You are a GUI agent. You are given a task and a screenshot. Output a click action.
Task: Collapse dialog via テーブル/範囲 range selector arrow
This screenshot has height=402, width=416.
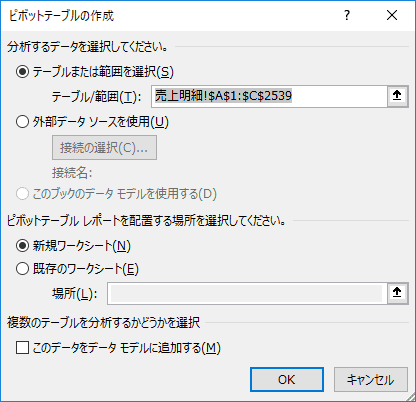(397, 96)
